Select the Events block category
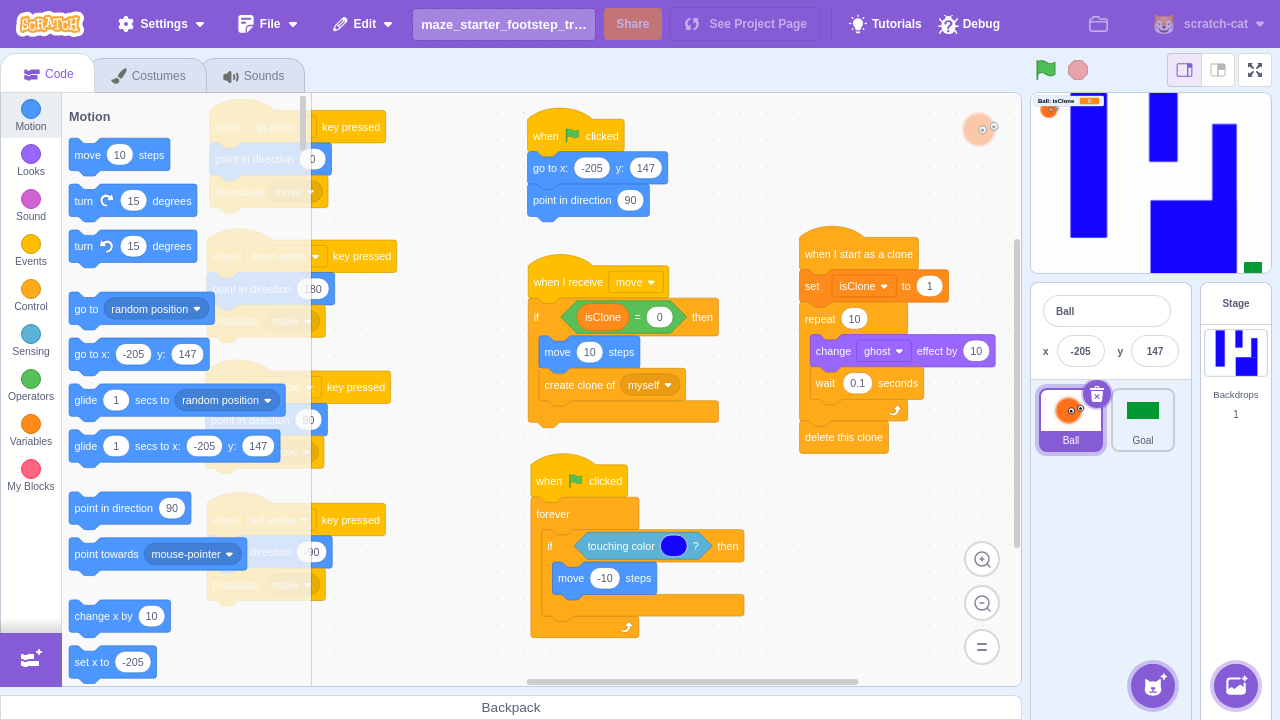 point(31,251)
